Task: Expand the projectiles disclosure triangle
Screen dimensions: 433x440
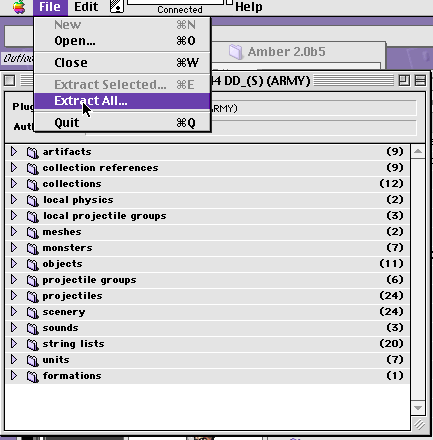Action: tap(14, 295)
